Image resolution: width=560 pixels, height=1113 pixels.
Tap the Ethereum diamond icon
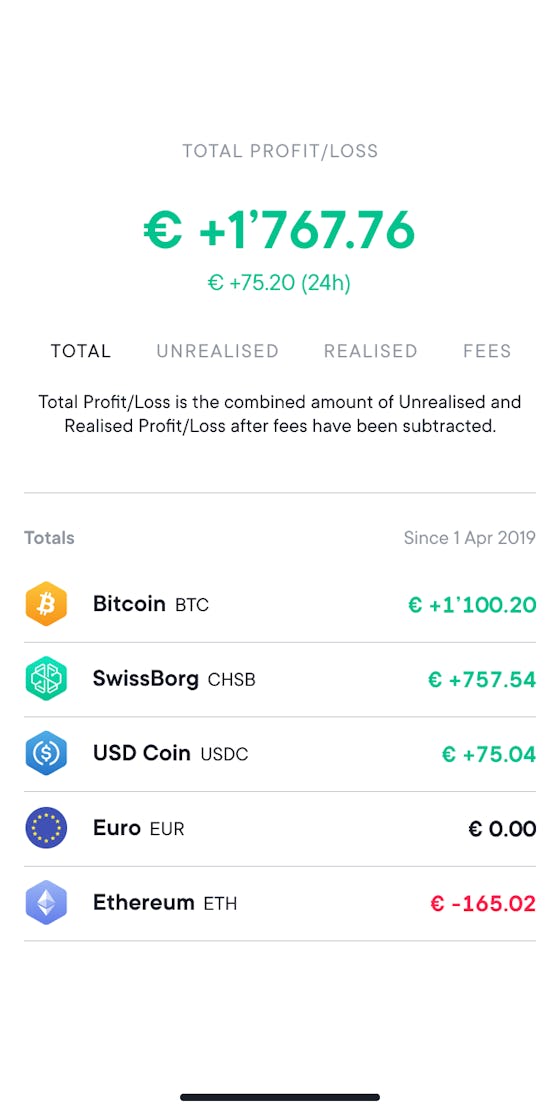click(46, 903)
